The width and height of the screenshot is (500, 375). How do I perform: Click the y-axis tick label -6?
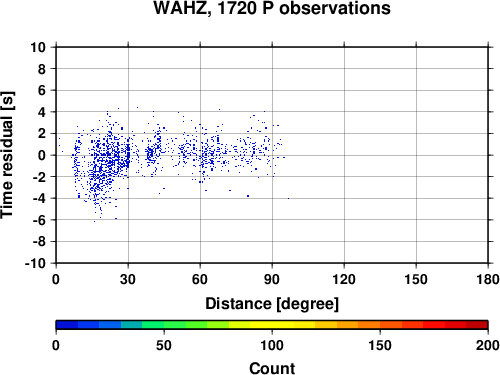pos(39,220)
